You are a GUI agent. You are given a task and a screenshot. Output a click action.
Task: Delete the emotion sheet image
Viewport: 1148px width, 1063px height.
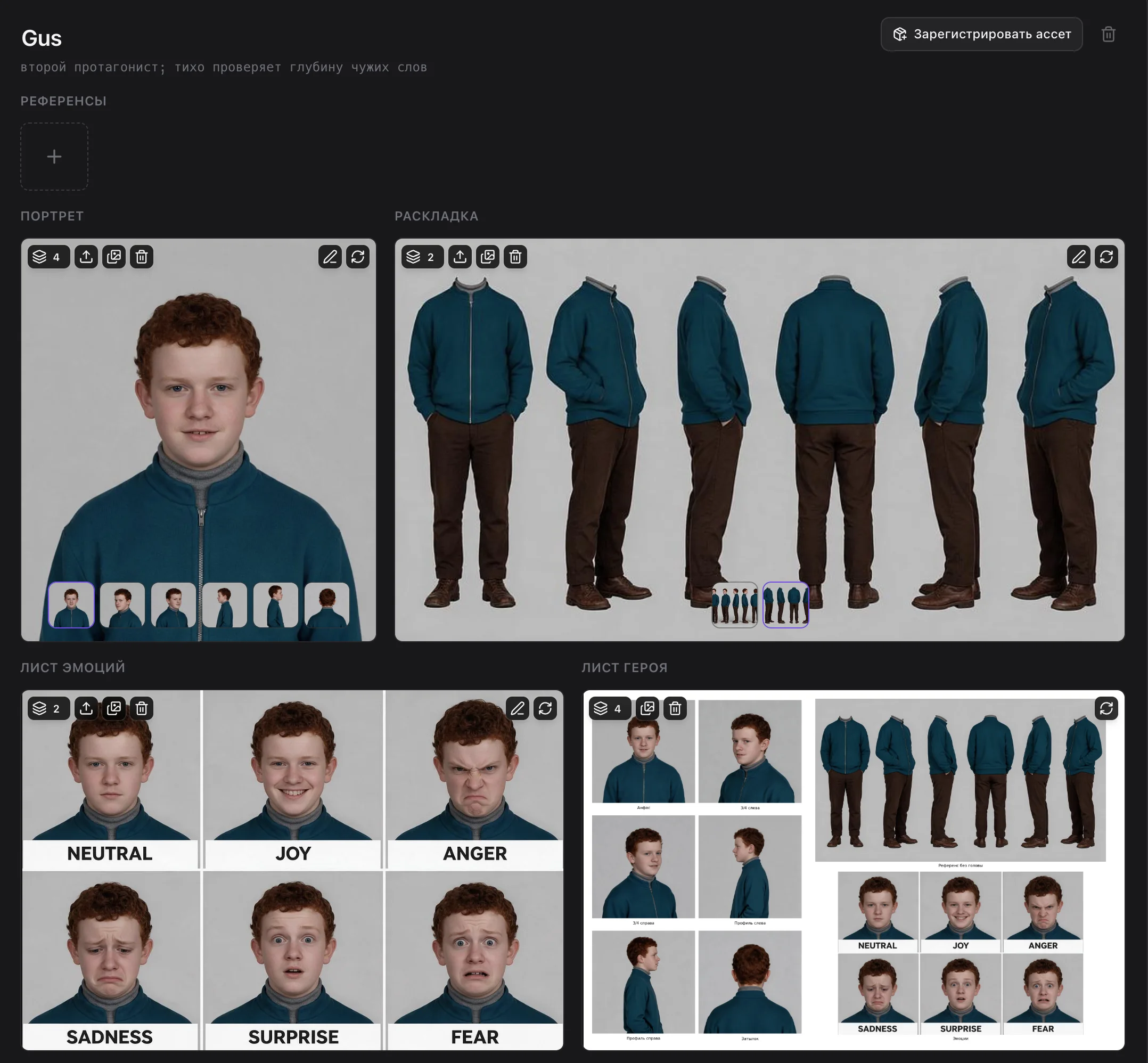point(142,708)
